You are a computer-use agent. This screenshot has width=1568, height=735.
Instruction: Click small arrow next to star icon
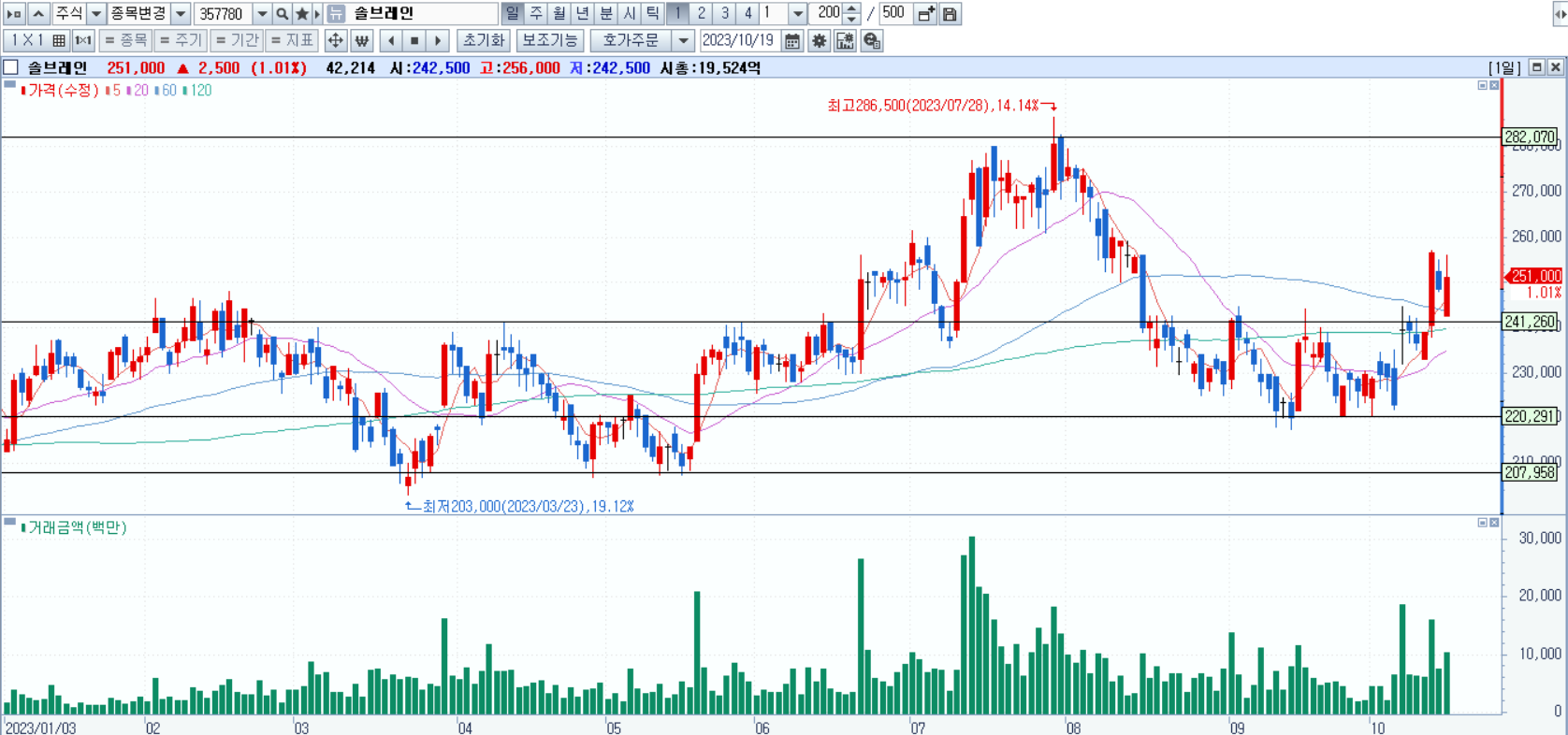pos(317,14)
